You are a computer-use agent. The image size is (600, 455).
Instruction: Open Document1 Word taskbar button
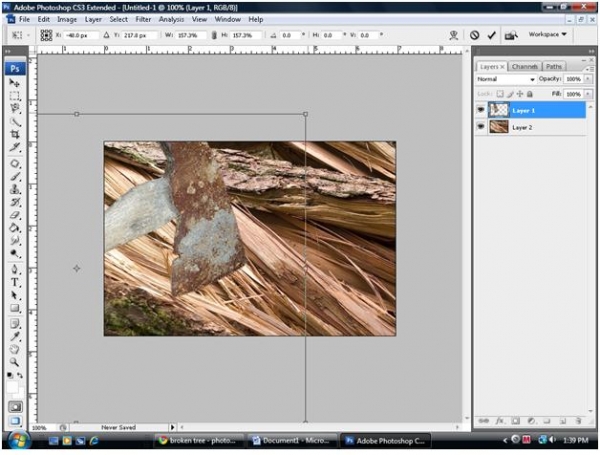(292, 440)
